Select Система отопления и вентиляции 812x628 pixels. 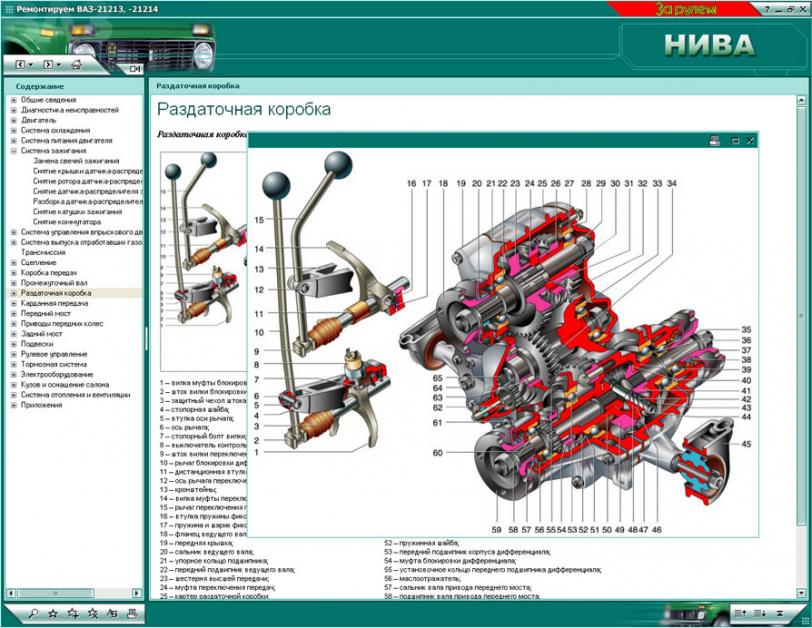(x=76, y=395)
